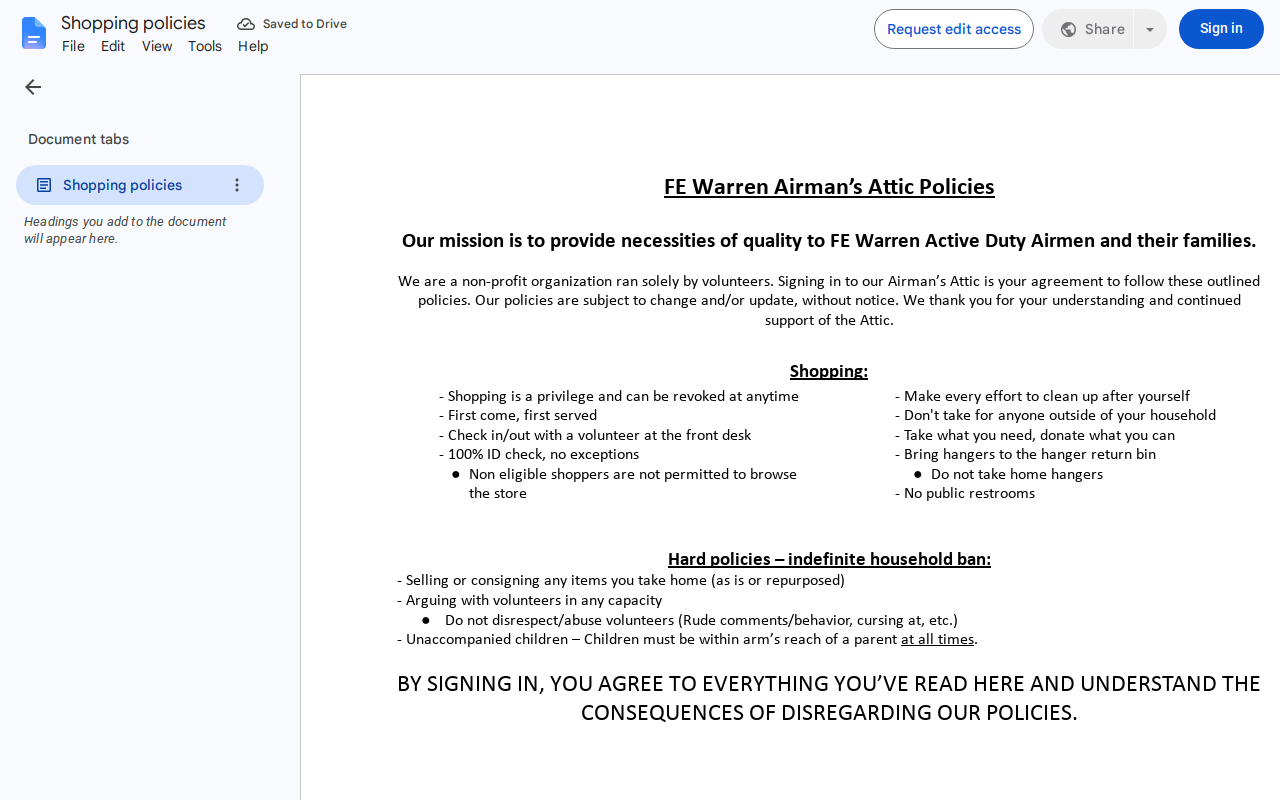Click the Hard policies – indefinite household ban heading
Viewport: 1280px width, 800px height.
click(x=829, y=559)
